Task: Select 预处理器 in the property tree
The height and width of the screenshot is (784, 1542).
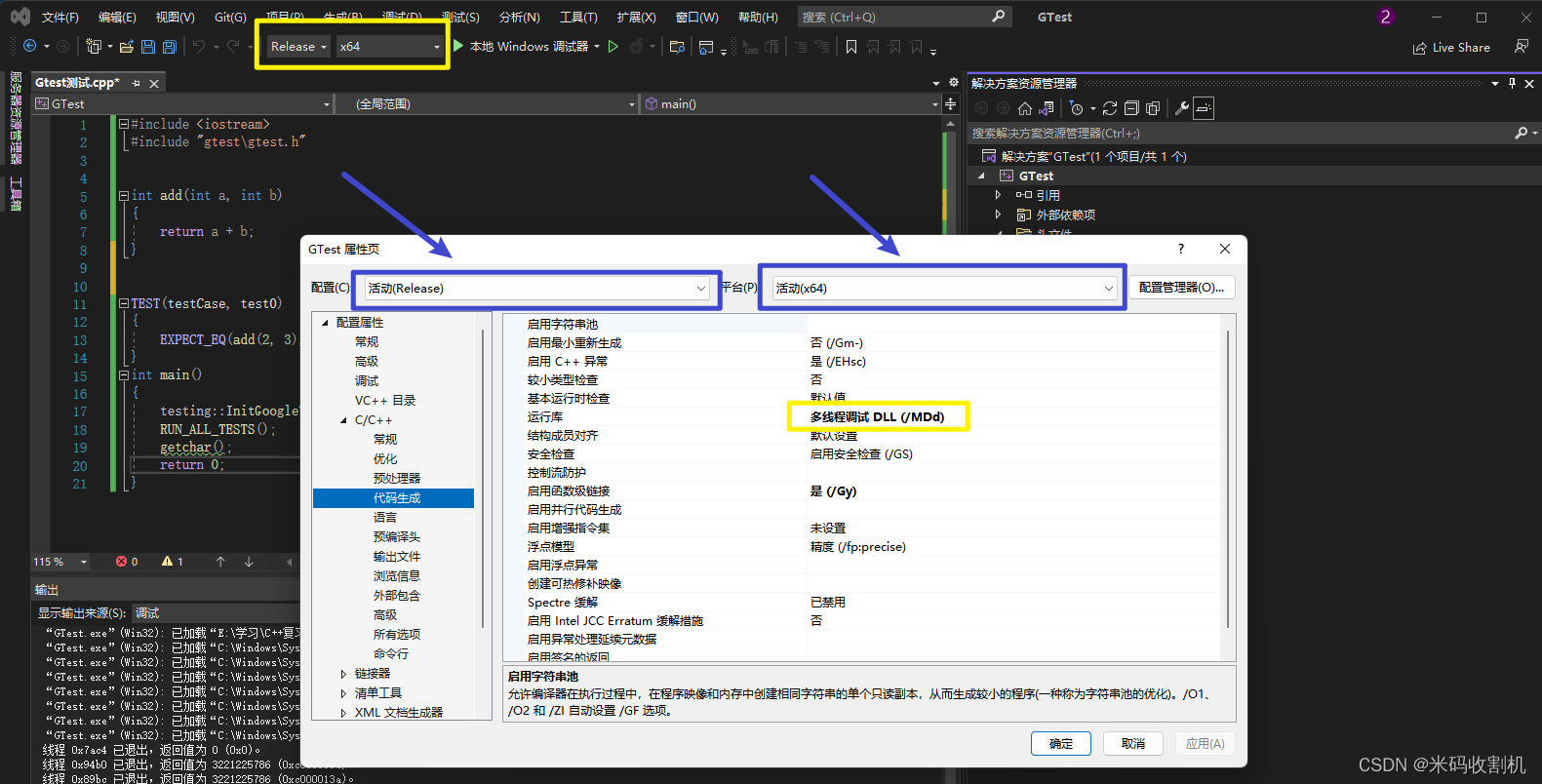Action: 397,478
